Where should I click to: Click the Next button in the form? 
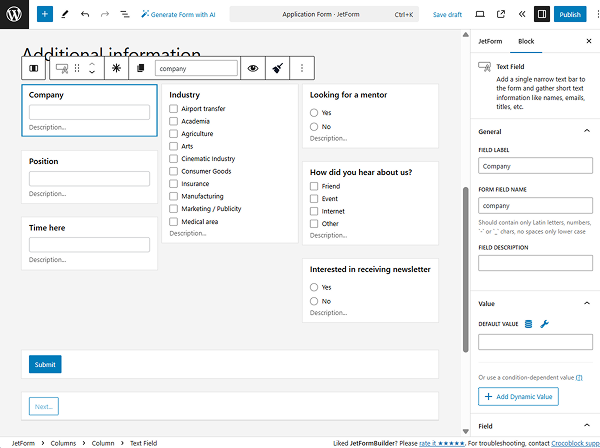pyautogui.click(x=44, y=406)
